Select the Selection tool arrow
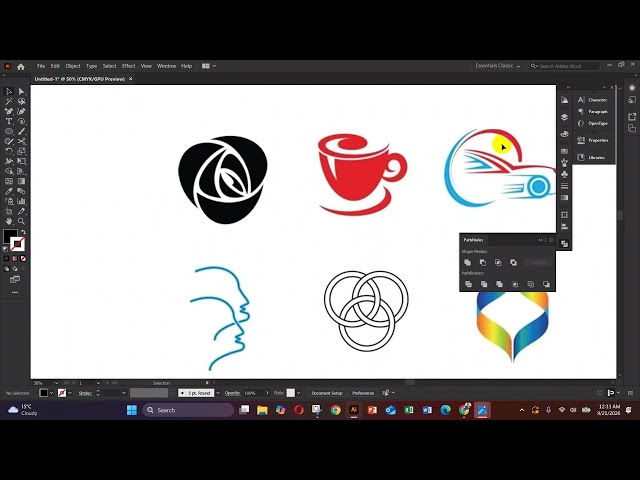This screenshot has width=640, height=480. (x=9, y=91)
